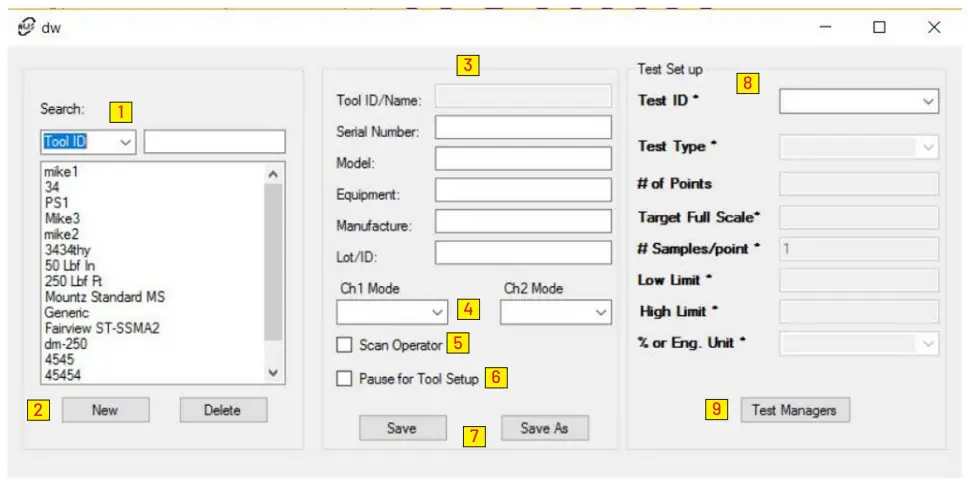This screenshot has width=968, height=482.
Task: Select 50 Lbf In tool entry
Action: tap(69, 266)
